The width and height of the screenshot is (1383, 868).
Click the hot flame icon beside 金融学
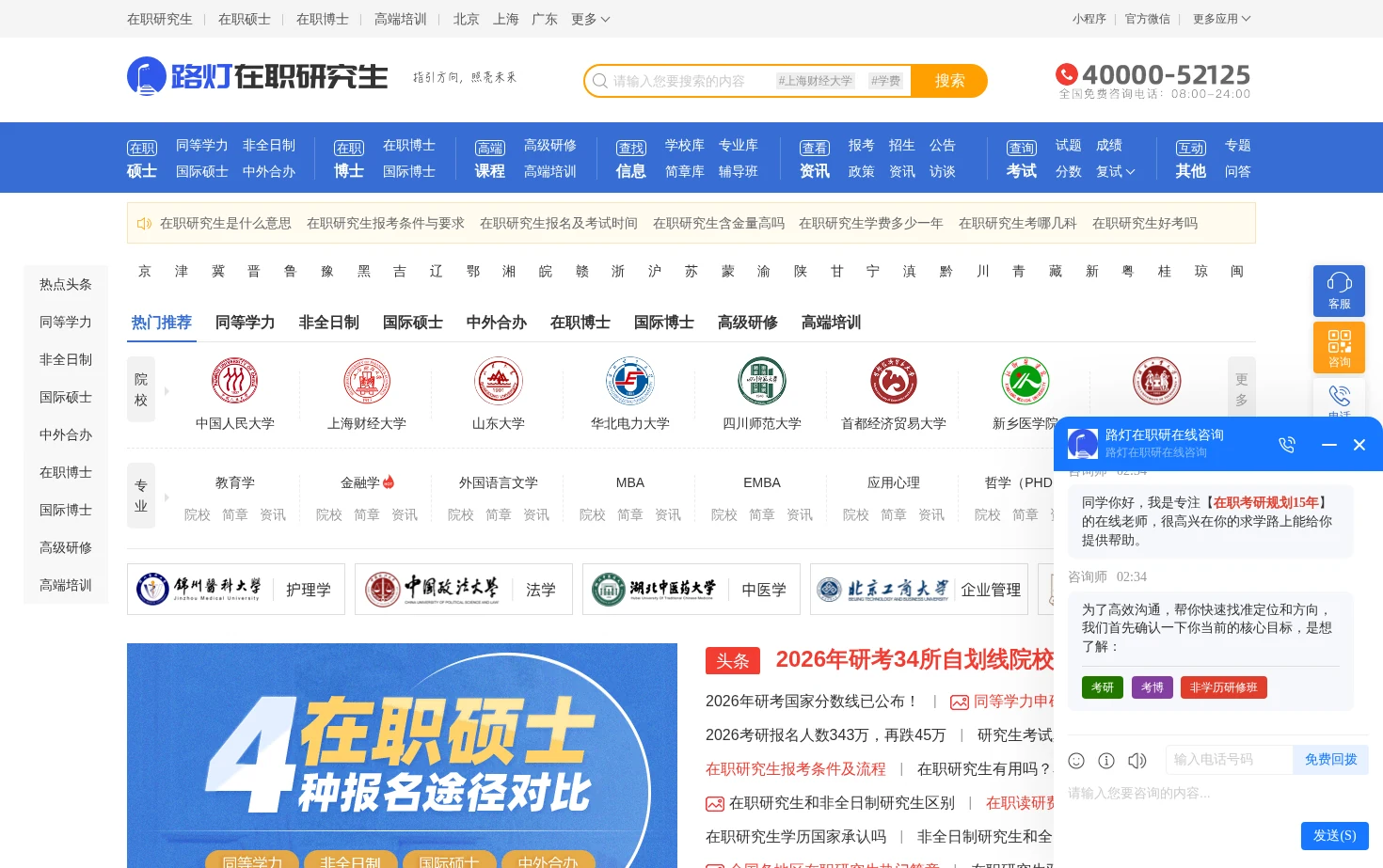tap(389, 481)
